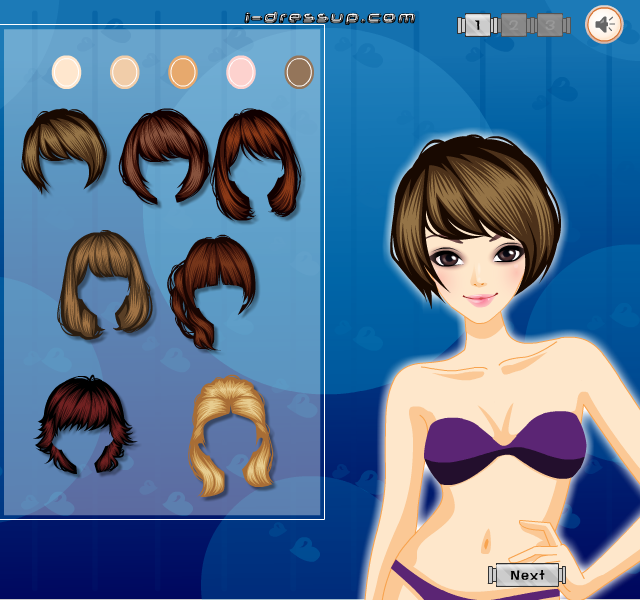Viewport: 640px width, 600px height.
Task: Choose the light beige skin tone swatch
Action: [x=124, y=72]
